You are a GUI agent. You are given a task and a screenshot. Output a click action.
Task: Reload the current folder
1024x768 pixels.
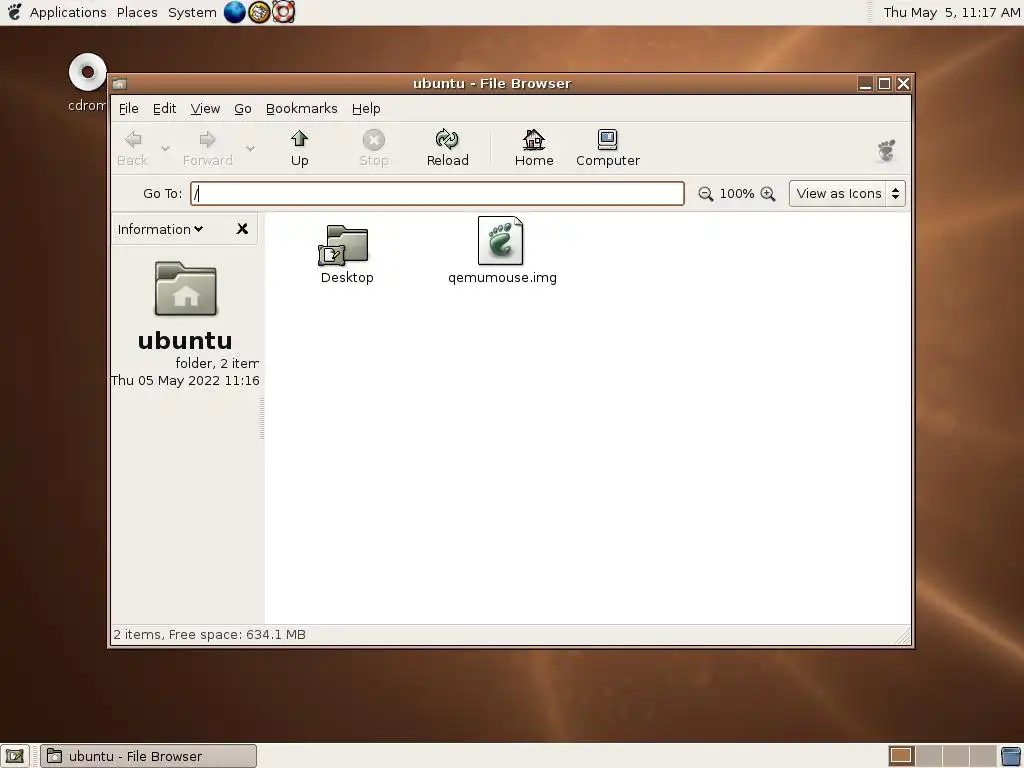[447, 149]
